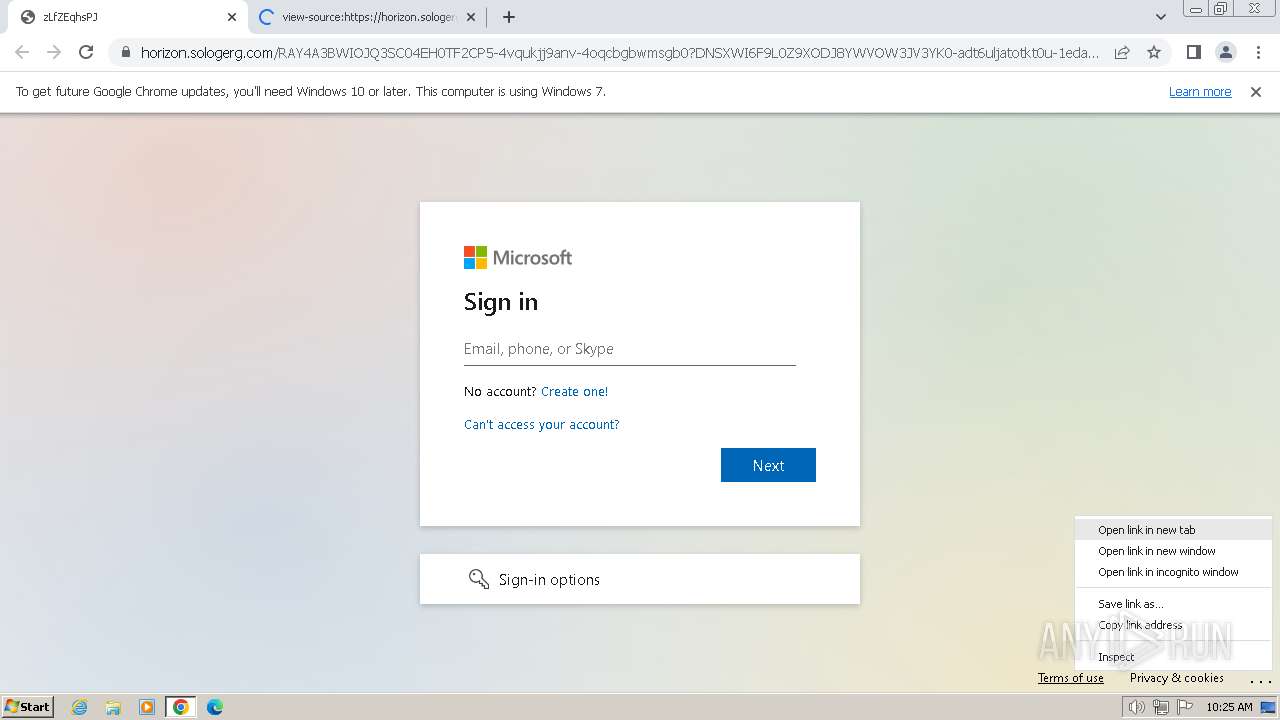Click the volume speaker tray icon
The width and height of the screenshot is (1280, 720).
pyautogui.click(x=1137, y=707)
